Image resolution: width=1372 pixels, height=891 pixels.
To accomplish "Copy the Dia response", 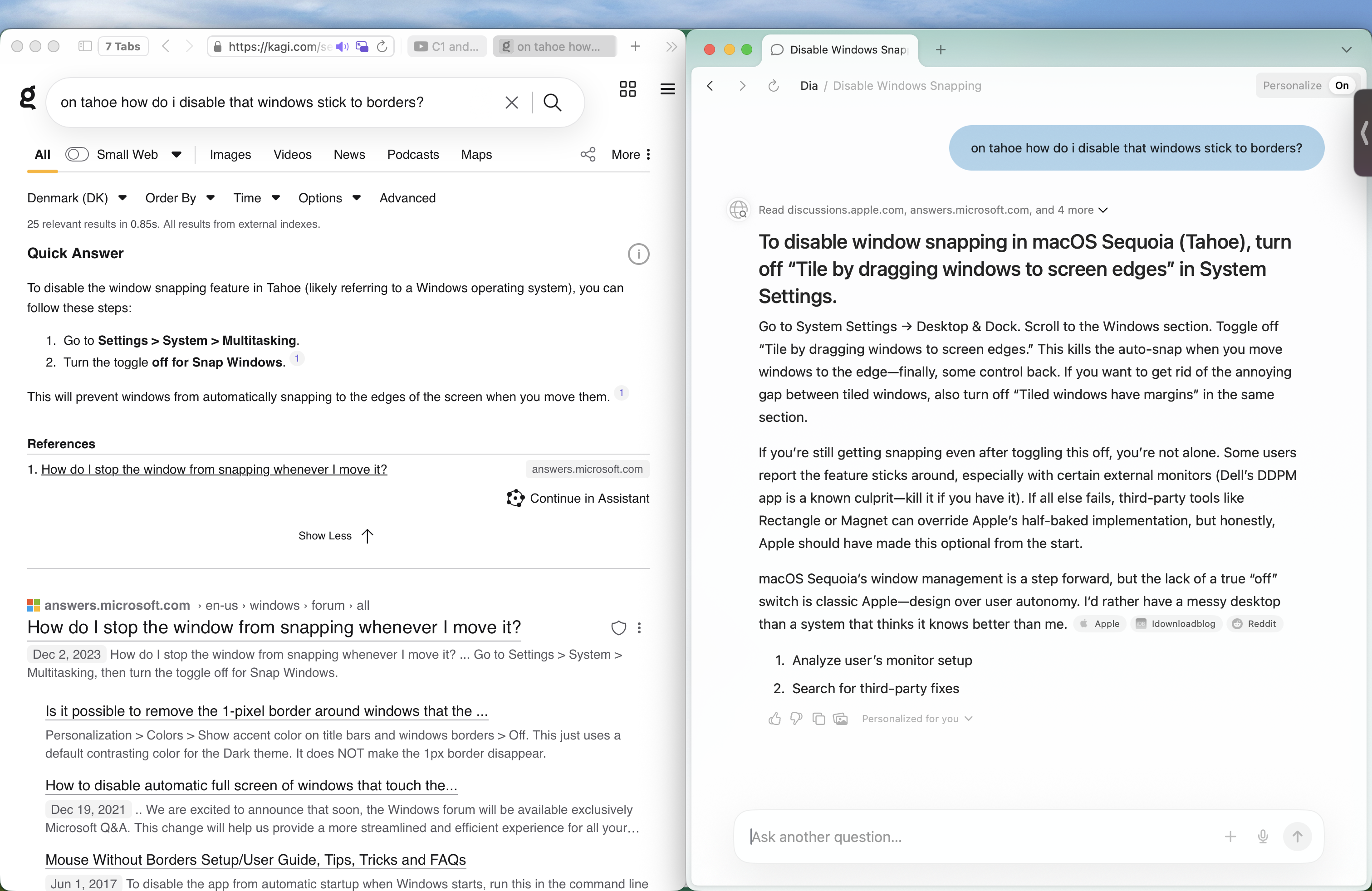I will coord(818,719).
